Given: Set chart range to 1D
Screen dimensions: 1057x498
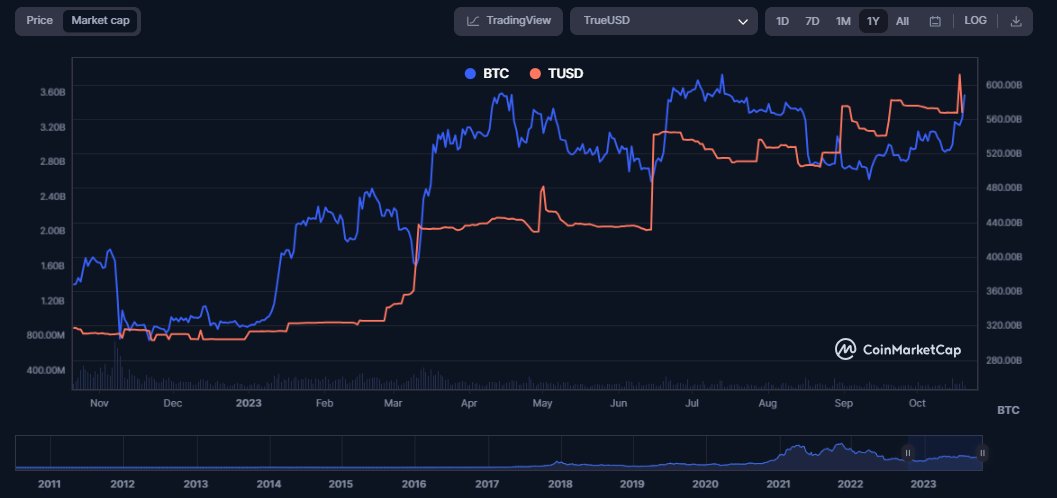Looking at the screenshot, I should [x=782, y=22].
